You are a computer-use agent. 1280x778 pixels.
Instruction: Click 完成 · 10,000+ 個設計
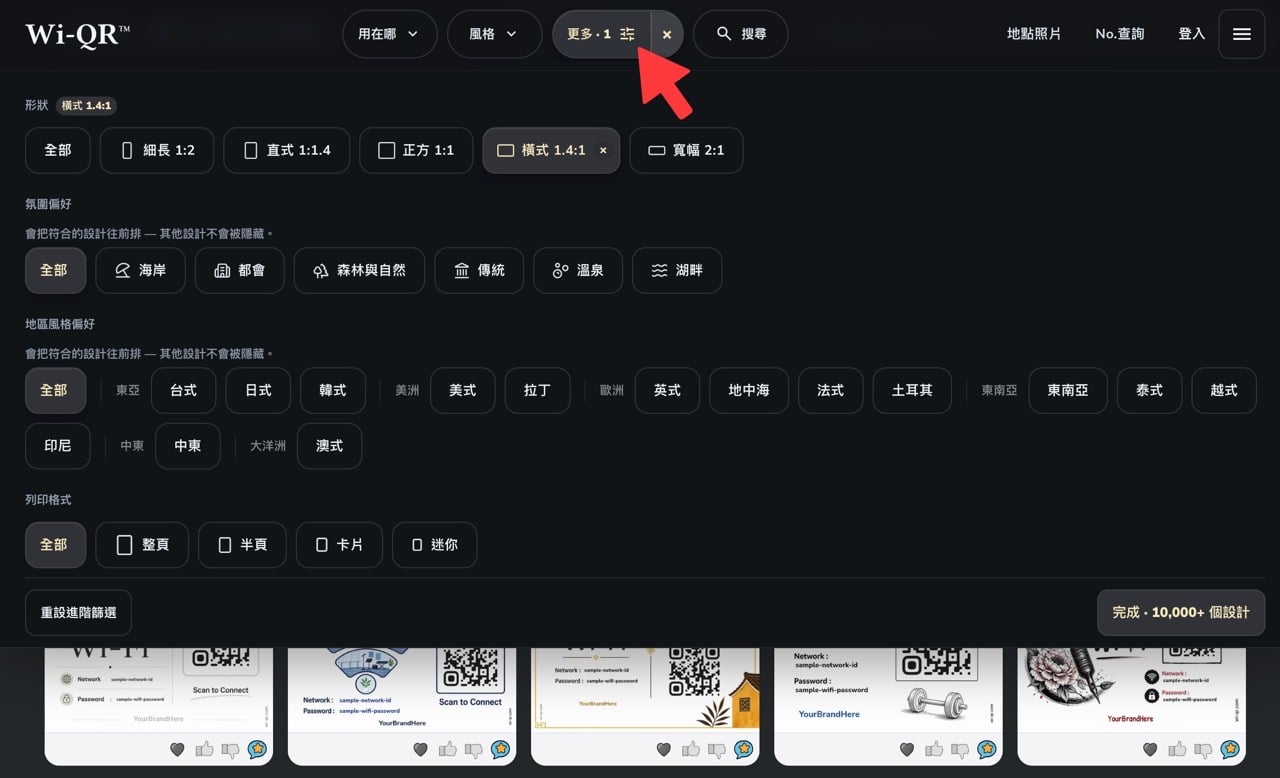pos(1181,612)
